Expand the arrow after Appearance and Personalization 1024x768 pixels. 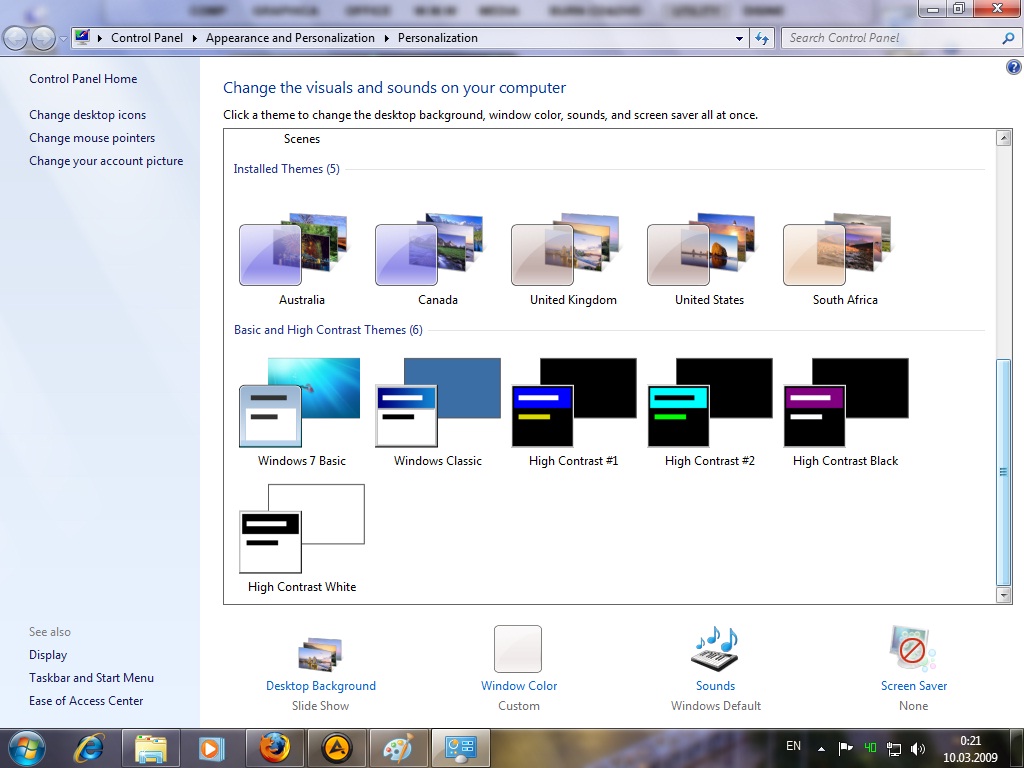(387, 38)
